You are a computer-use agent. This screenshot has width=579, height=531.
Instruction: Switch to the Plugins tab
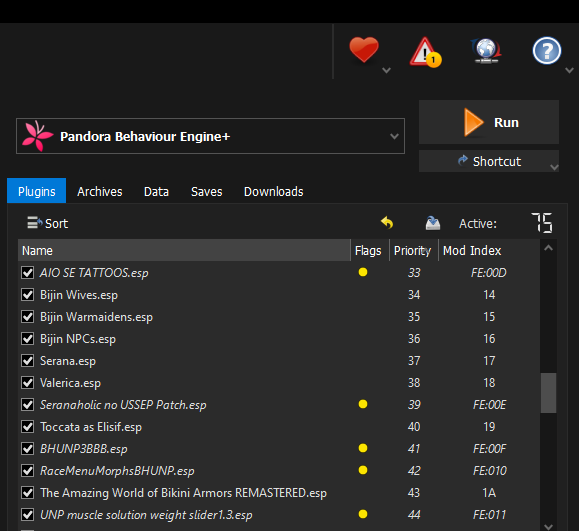click(x=37, y=191)
